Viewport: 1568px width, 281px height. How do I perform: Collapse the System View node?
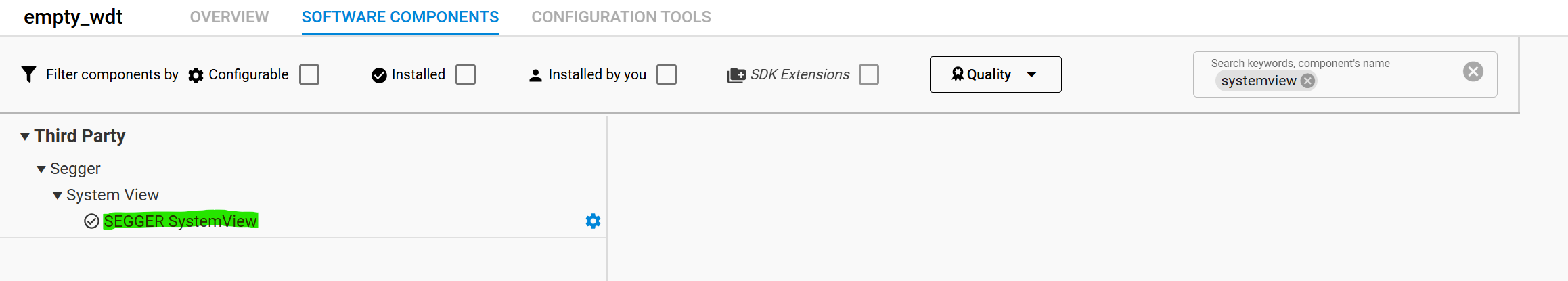(58, 196)
